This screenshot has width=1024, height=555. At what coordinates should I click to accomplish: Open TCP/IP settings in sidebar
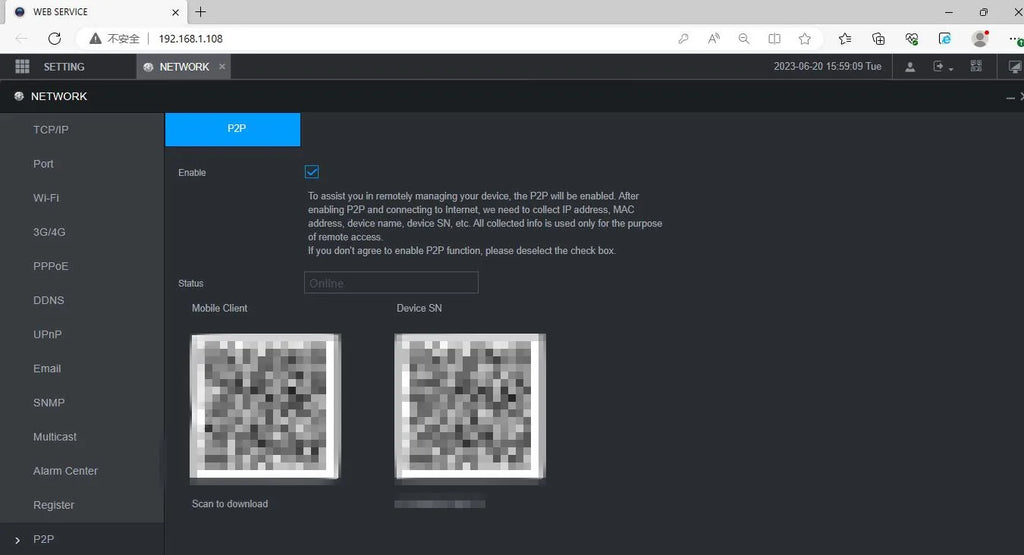pos(51,130)
